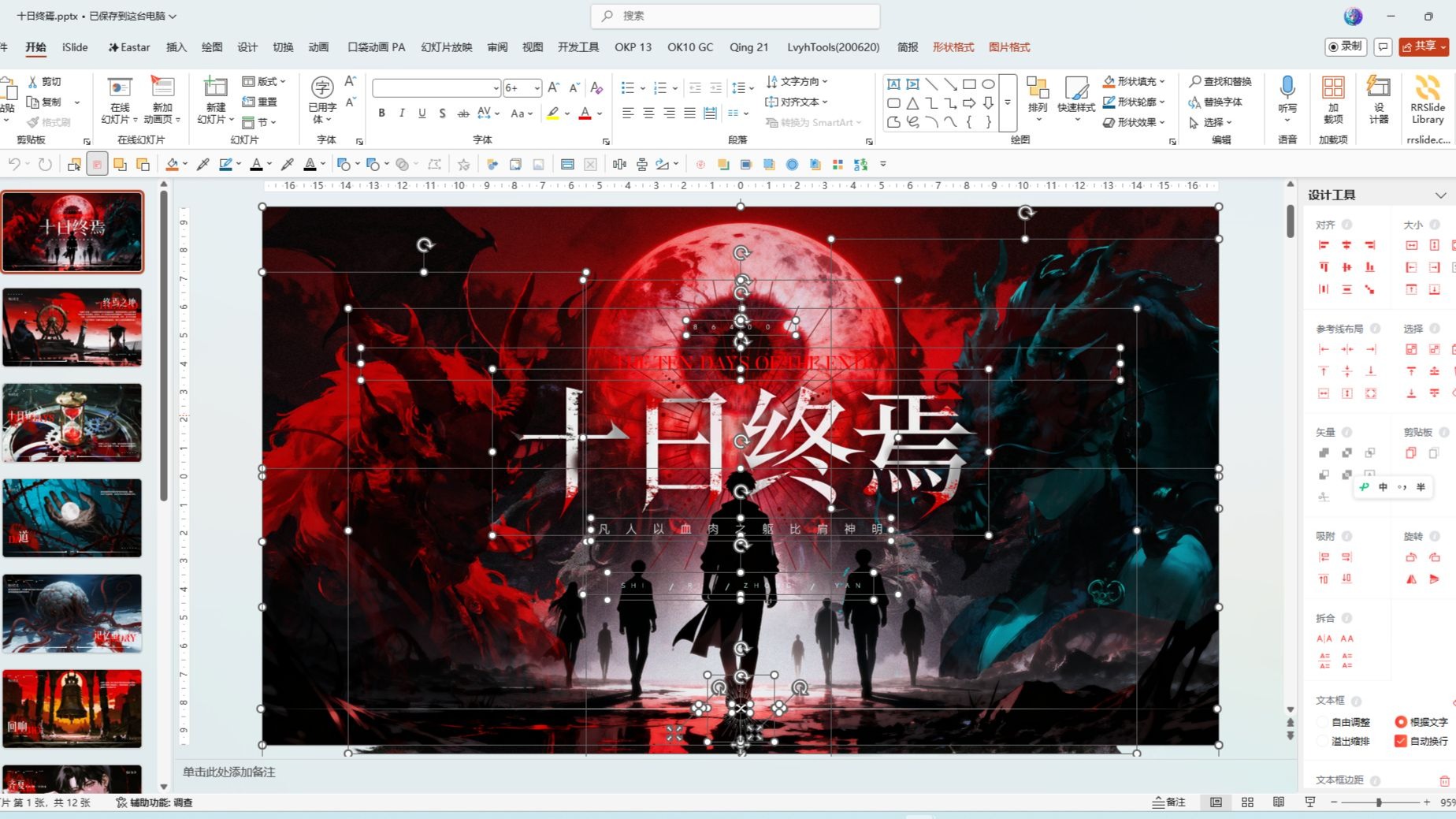Screen dimensions: 1456x819
Task: Open the Dictate (听写) microphone
Action: (x=1287, y=98)
